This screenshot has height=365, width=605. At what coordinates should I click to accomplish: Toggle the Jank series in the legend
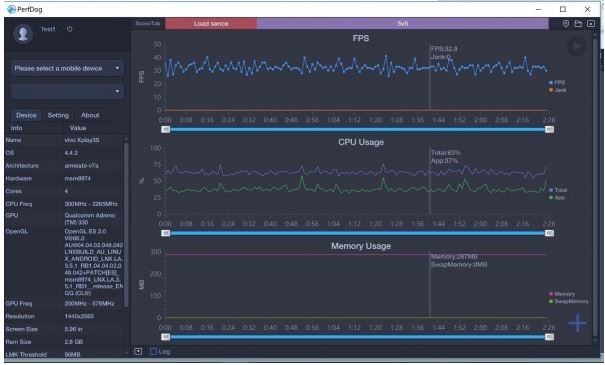pyautogui.click(x=558, y=90)
